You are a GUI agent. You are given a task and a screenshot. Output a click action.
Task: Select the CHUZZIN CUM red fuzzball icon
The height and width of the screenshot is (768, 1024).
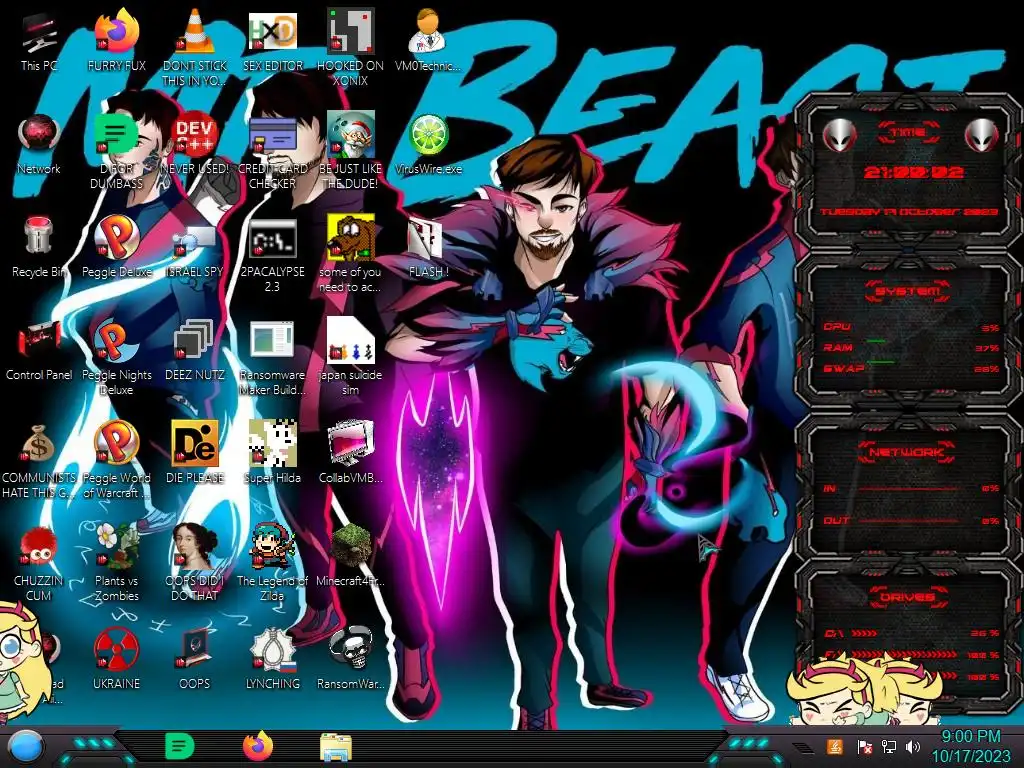[39, 563]
